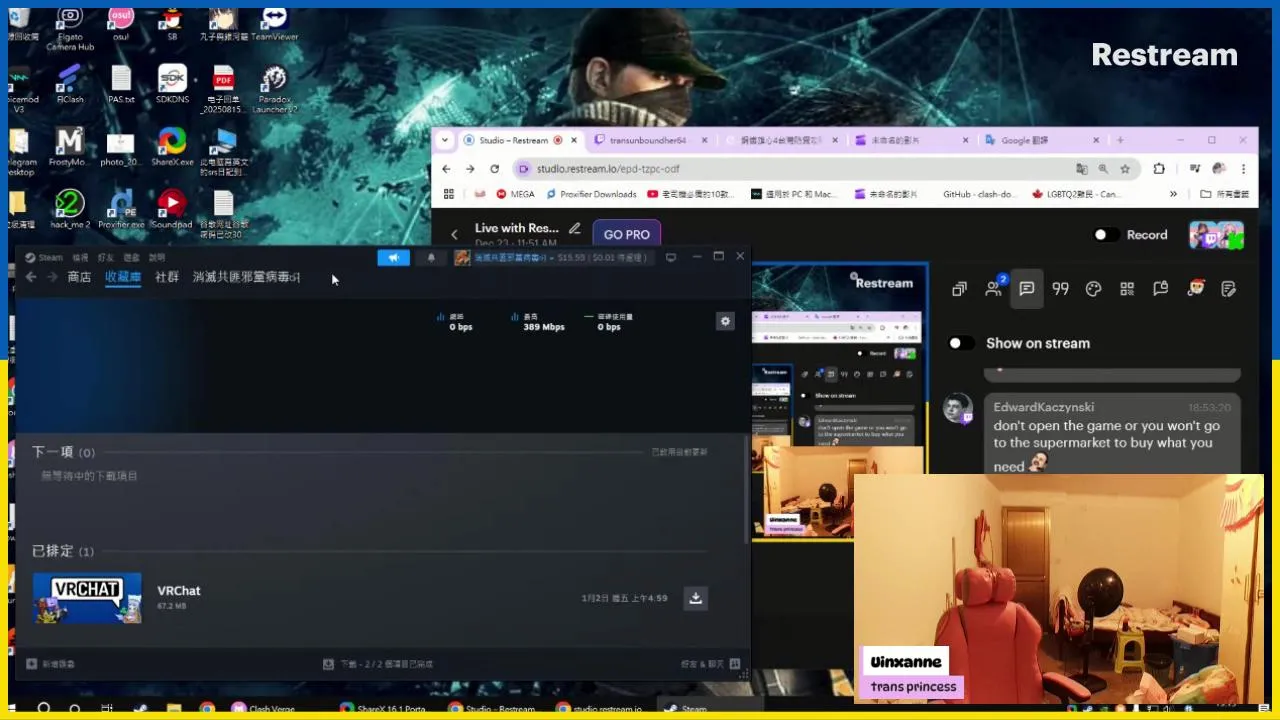
Task: Open Steam account wallet dropdown
Action: coord(554,257)
